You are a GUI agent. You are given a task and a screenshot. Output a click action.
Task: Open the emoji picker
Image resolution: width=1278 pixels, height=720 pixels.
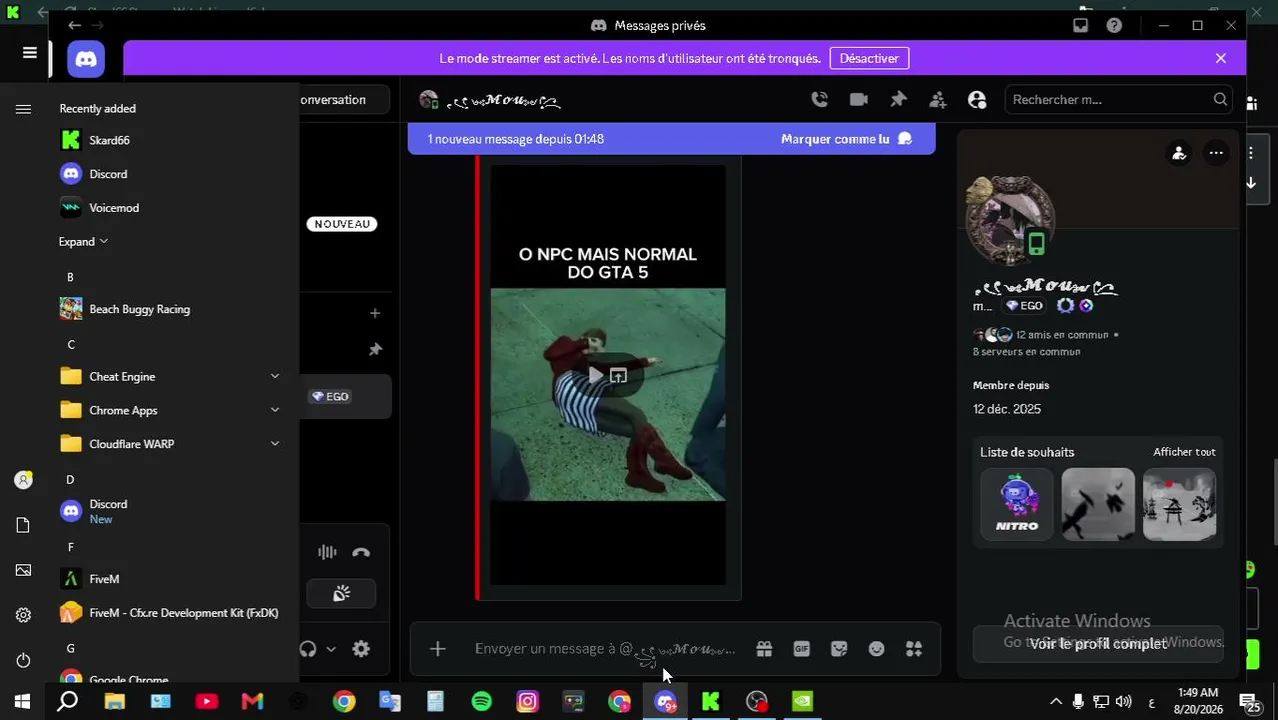point(876,649)
